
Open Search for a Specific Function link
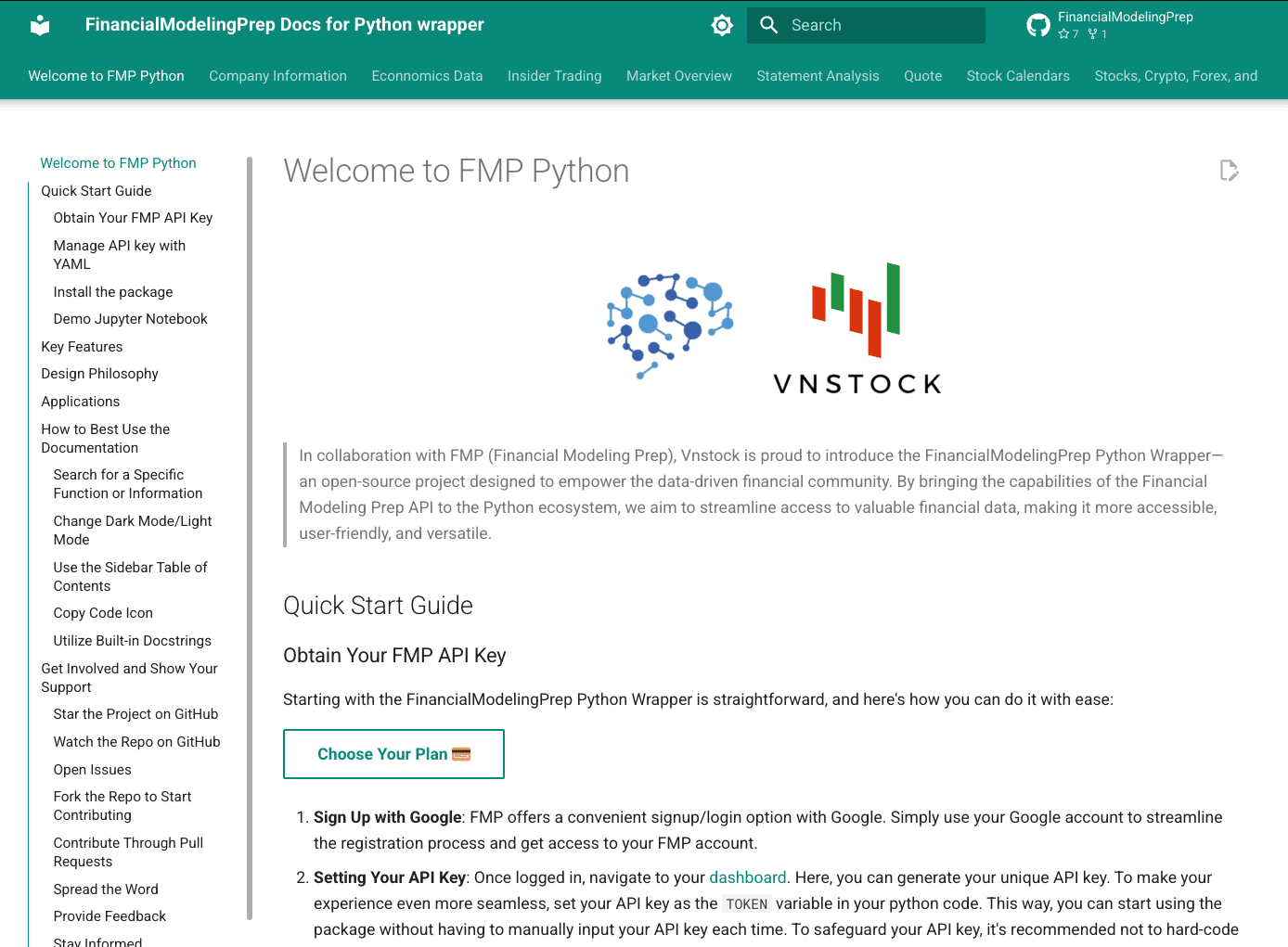tap(127, 484)
